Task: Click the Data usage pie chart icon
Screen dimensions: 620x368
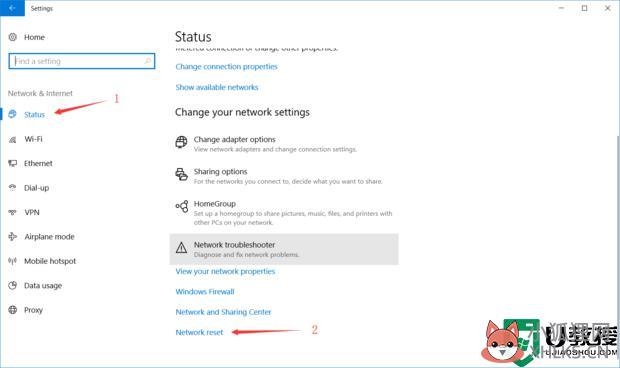Action: tap(13, 285)
